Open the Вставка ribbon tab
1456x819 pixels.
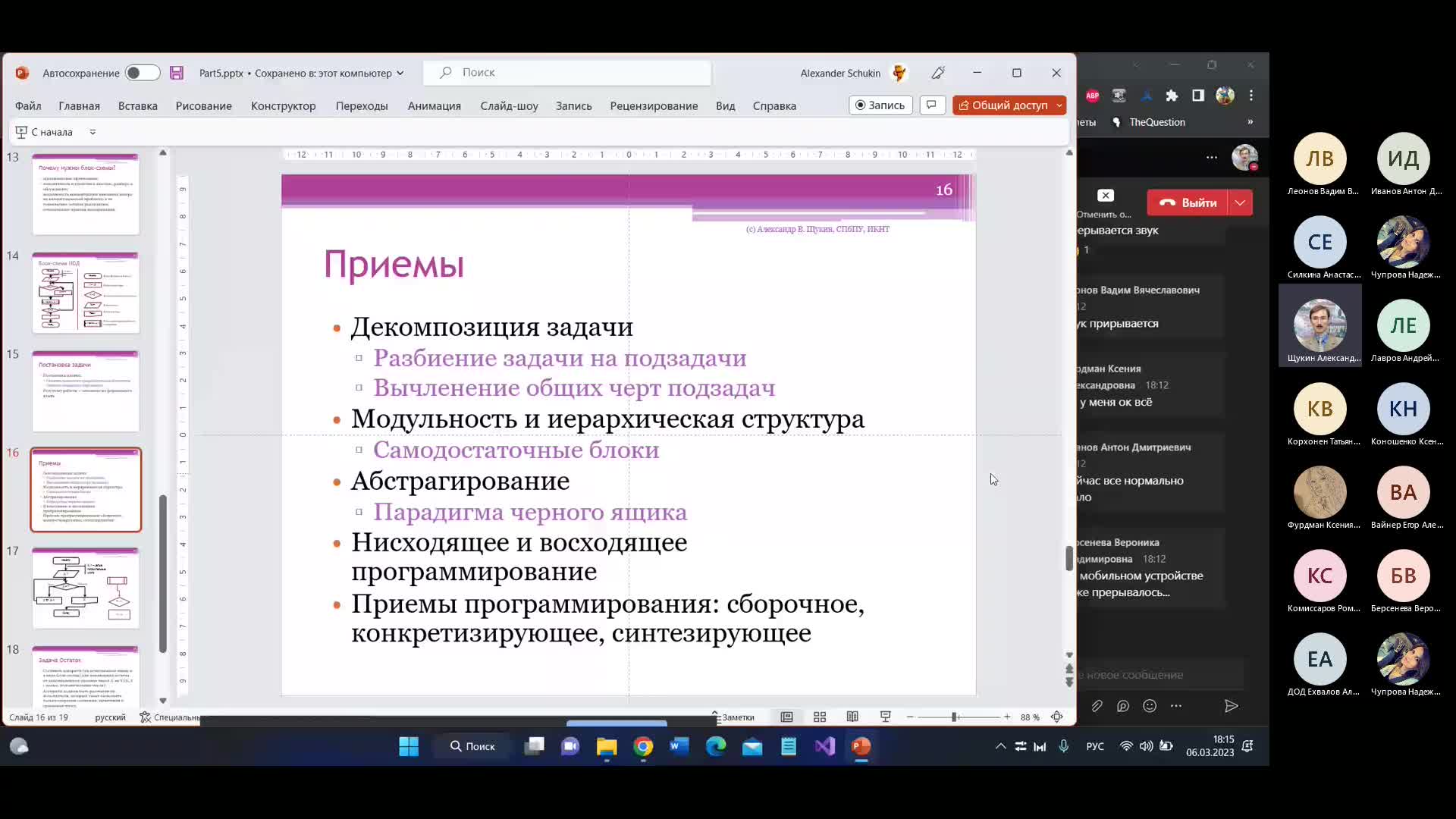(x=138, y=106)
